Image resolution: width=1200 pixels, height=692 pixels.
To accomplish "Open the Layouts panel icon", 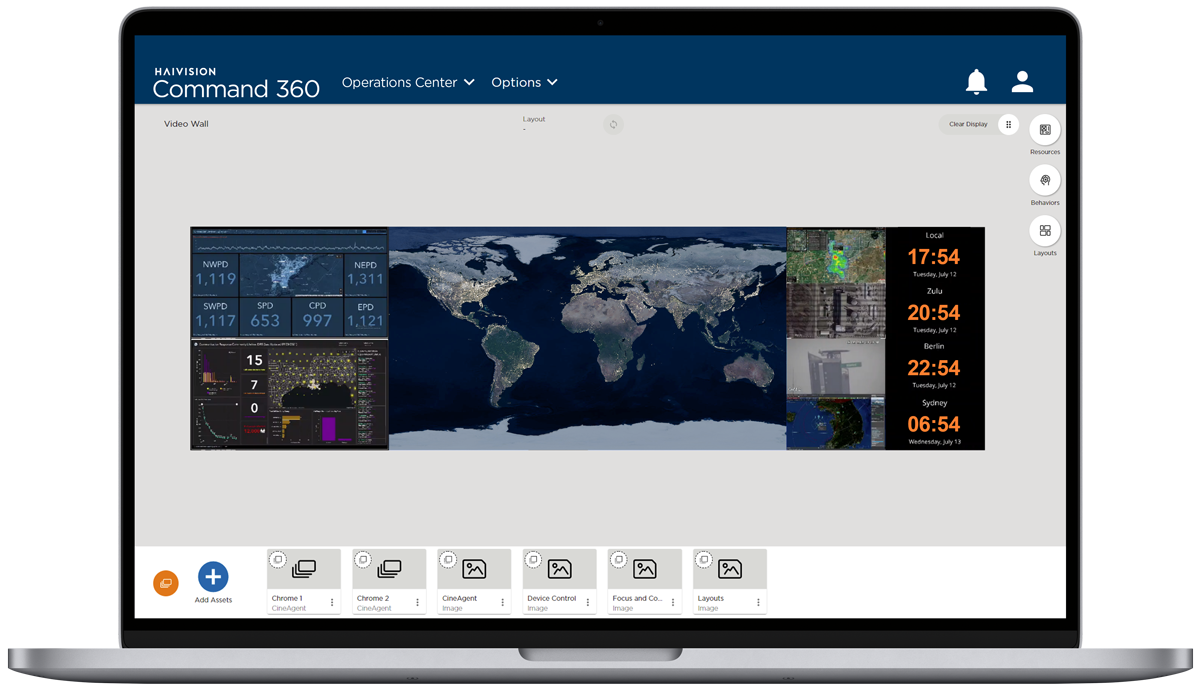I will pos(1044,232).
